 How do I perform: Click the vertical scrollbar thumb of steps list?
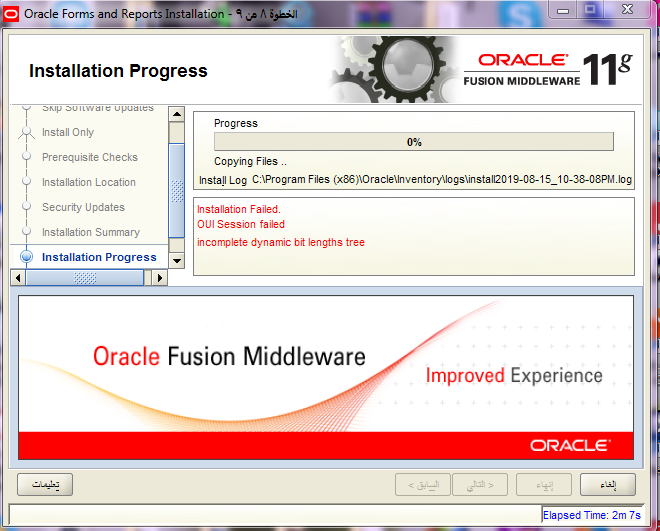[x=176, y=191]
